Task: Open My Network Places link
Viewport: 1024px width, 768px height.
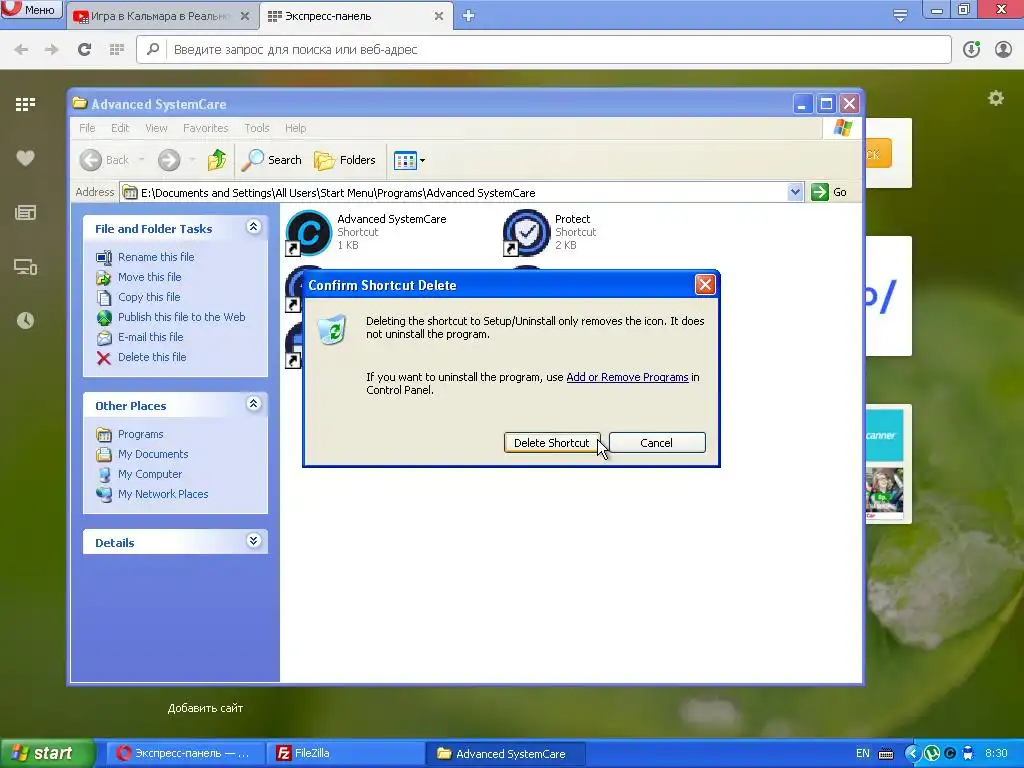Action: [x=163, y=494]
